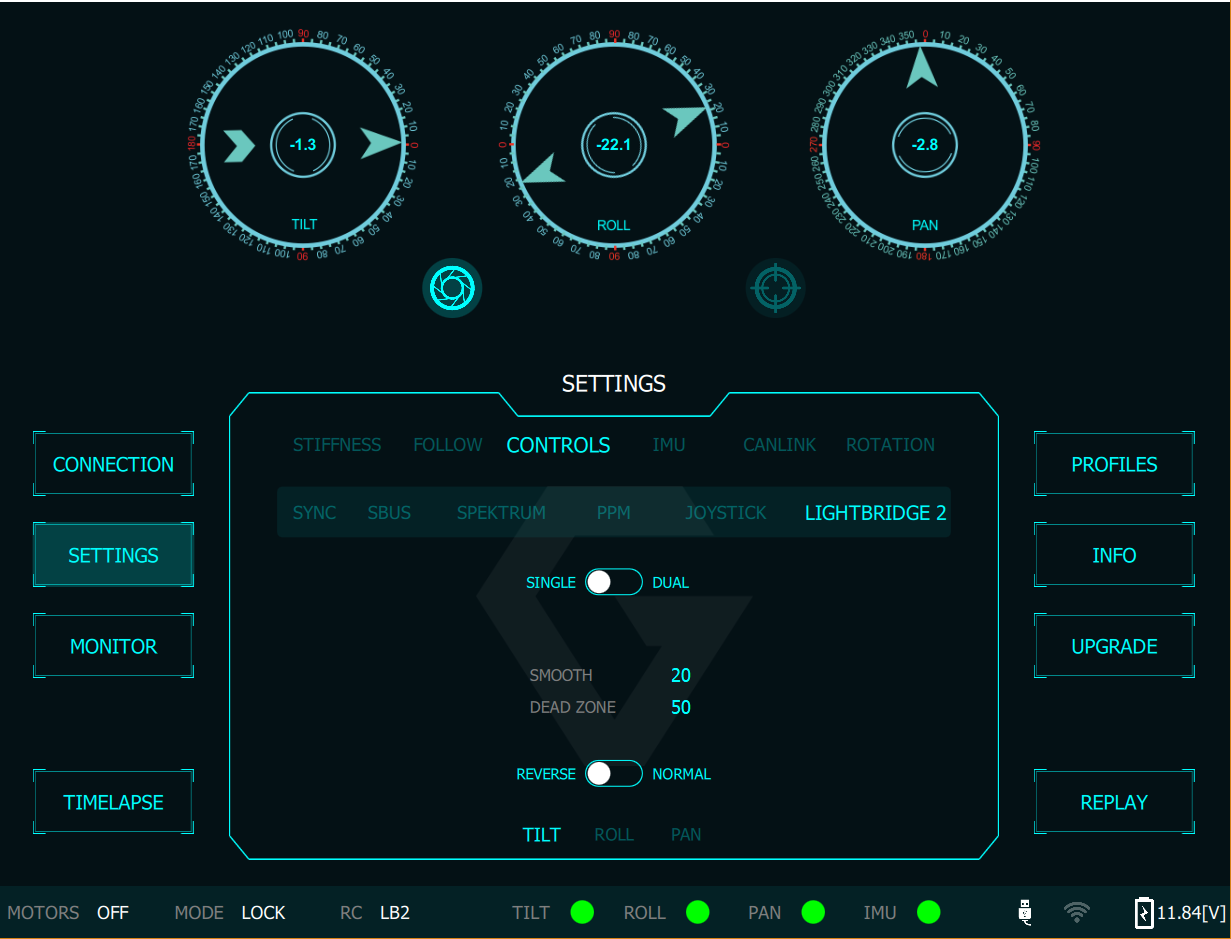Click the ROLL angle gauge dial
This screenshot has width=1231, height=939.
pos(613,145)
